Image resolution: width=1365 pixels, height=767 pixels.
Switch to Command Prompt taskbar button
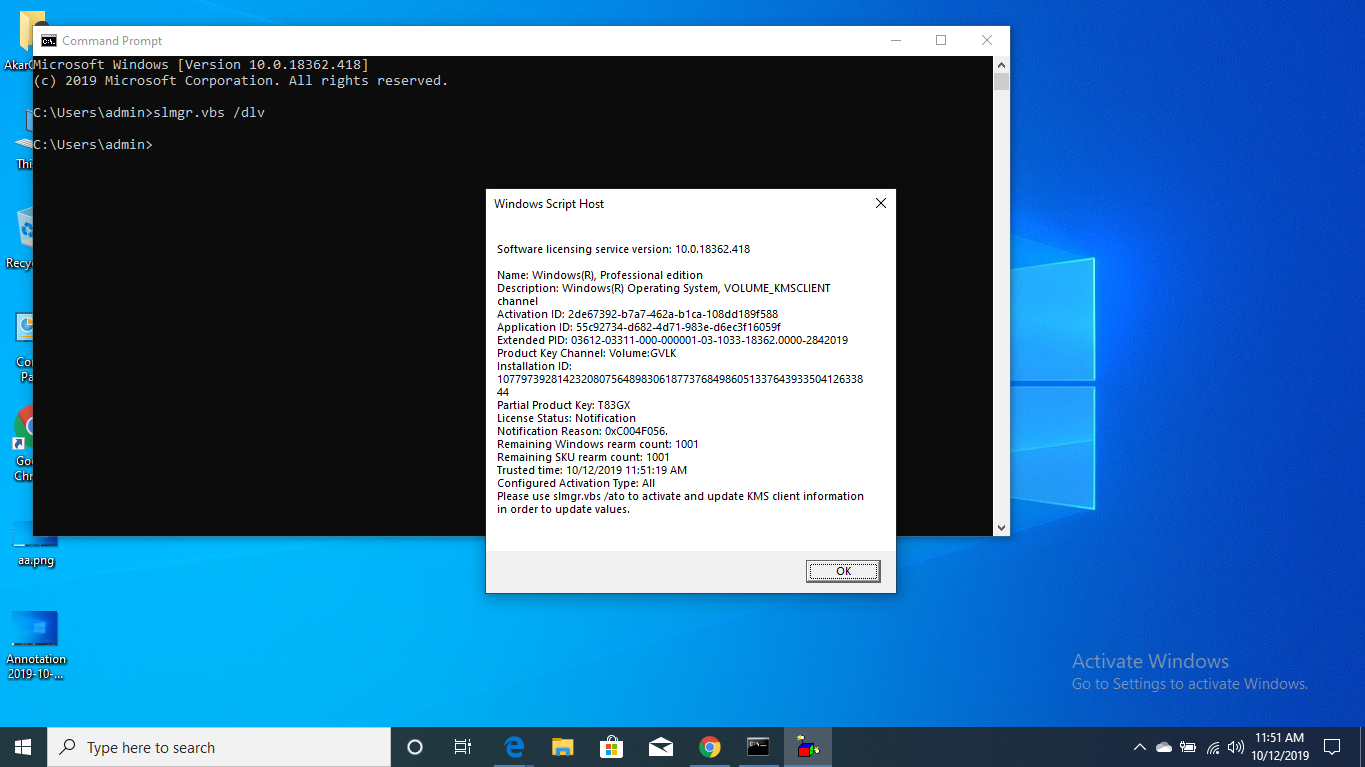coord(758,747)
